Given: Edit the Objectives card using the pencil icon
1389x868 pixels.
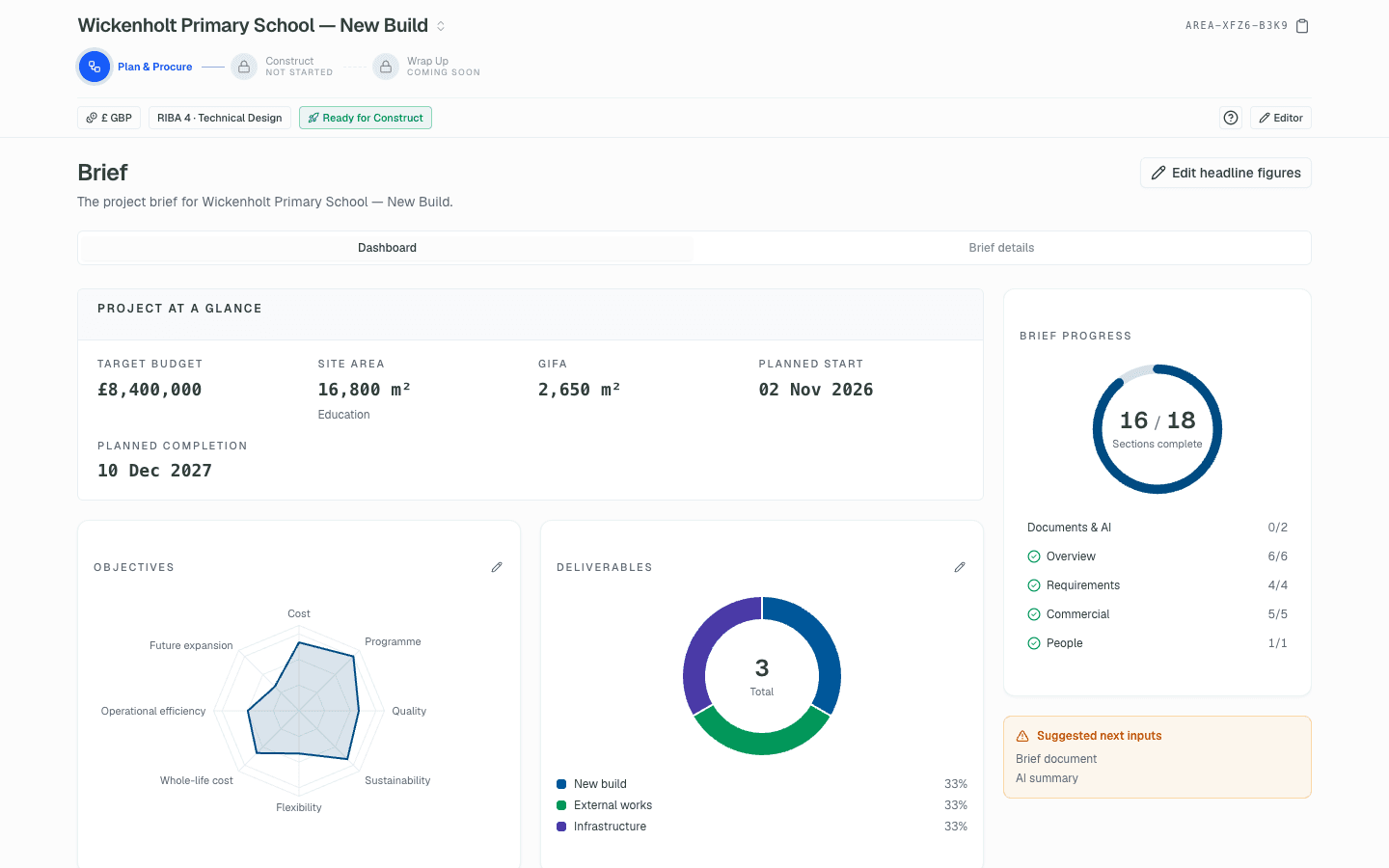Looking at the screenshot, I should [x=497, y=567].
